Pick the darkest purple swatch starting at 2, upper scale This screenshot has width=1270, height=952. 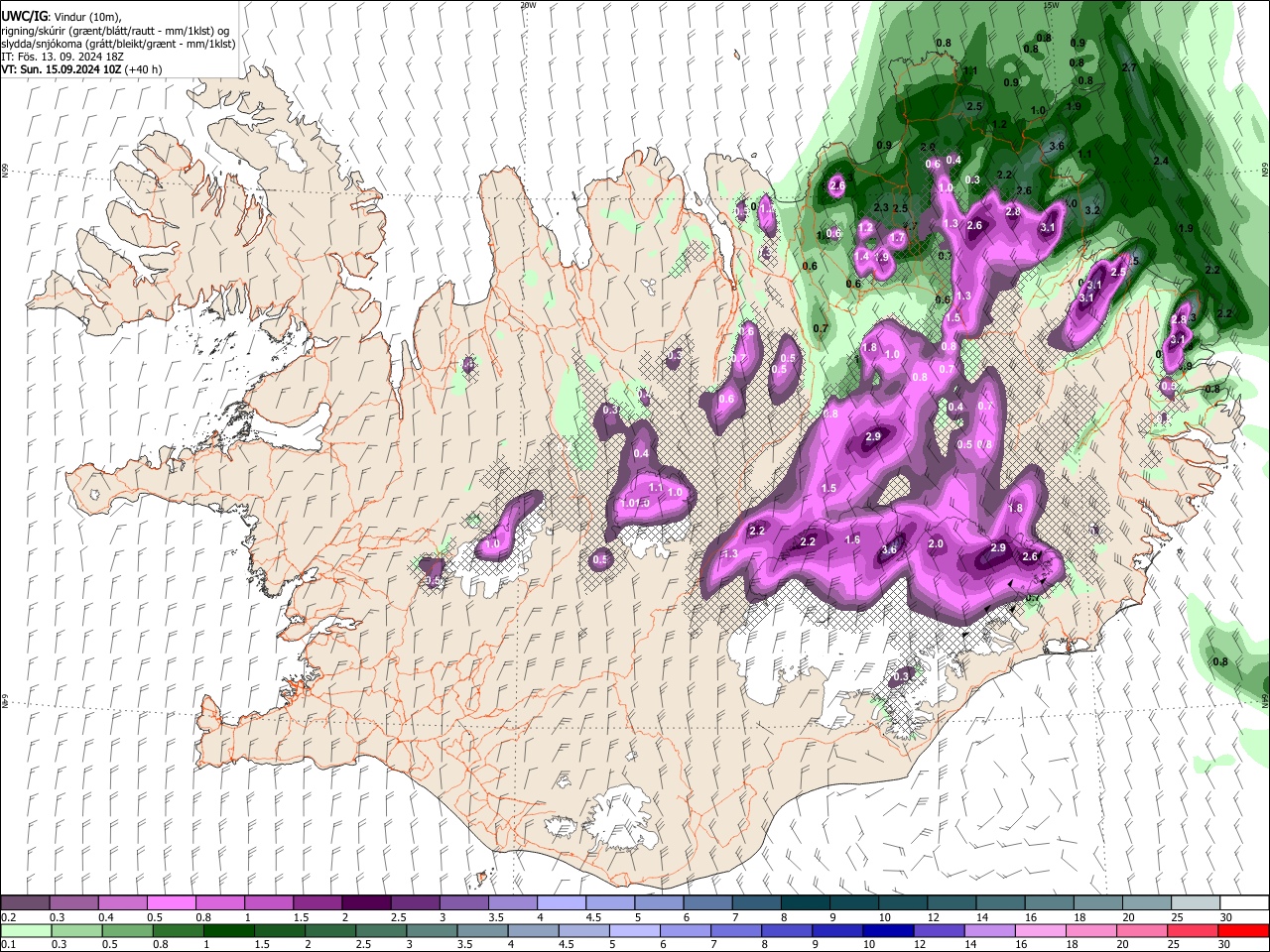click(365, 903)
